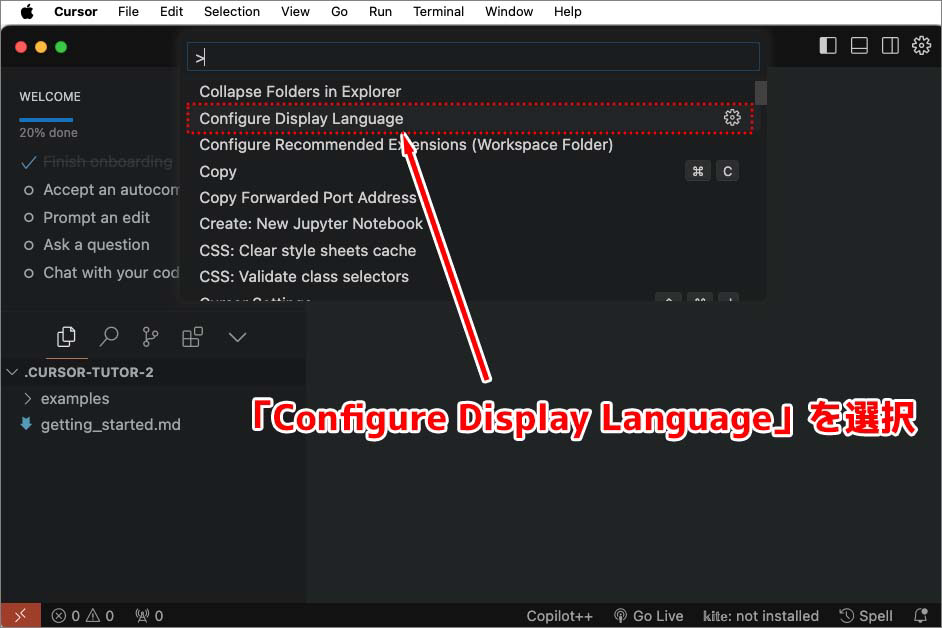942x628 pixels.
Task: Collapse the .CURSOR-TUTOR-2 root folder
Action: click(13, 372)
